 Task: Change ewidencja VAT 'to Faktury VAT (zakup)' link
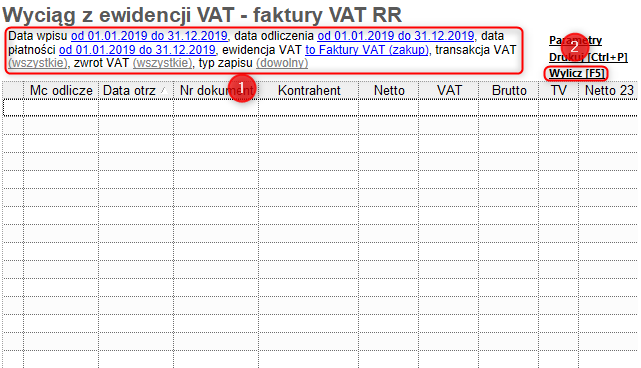tap(367, 50)
